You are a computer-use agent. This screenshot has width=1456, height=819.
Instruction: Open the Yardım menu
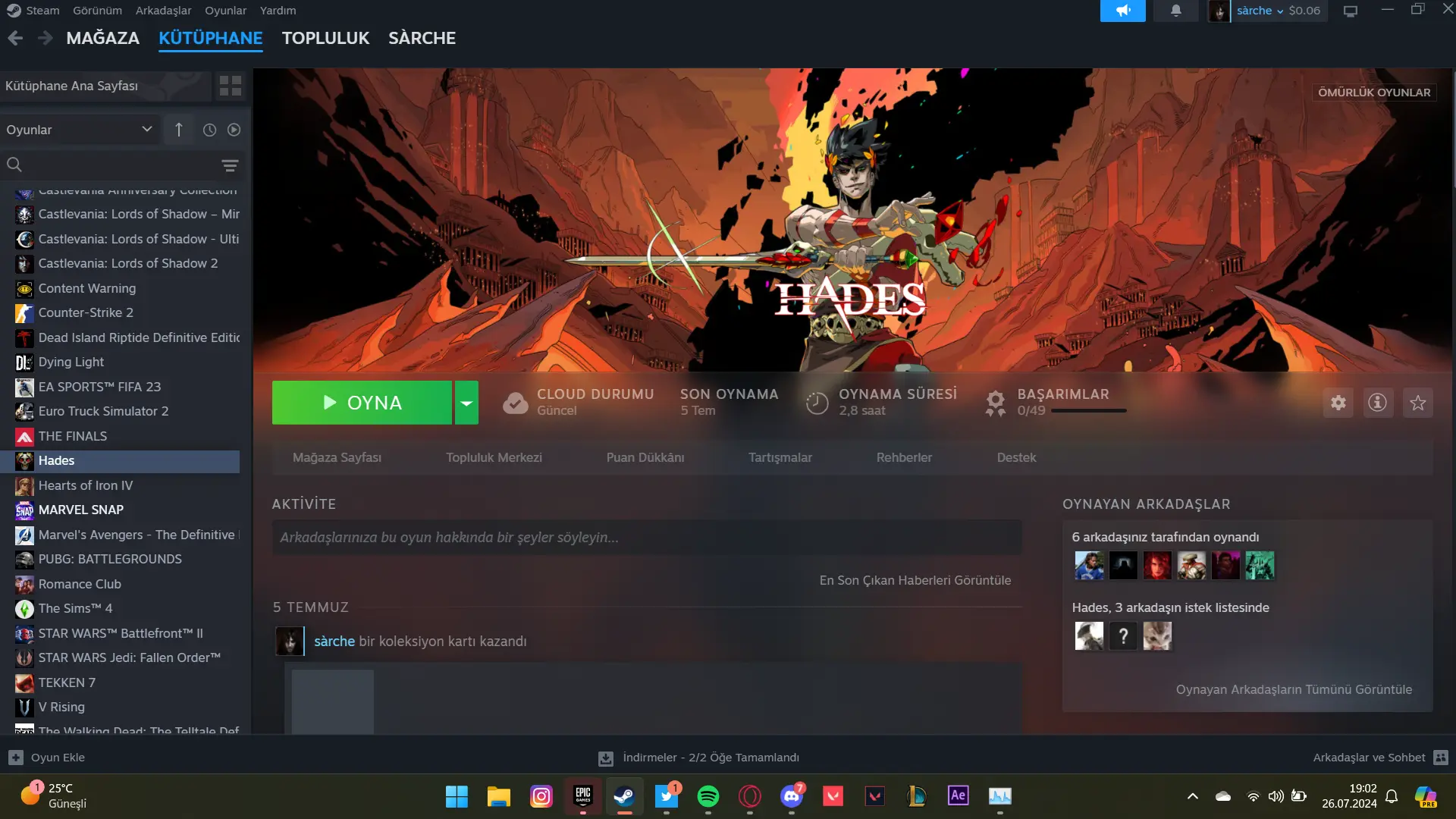tap(278, 11)
